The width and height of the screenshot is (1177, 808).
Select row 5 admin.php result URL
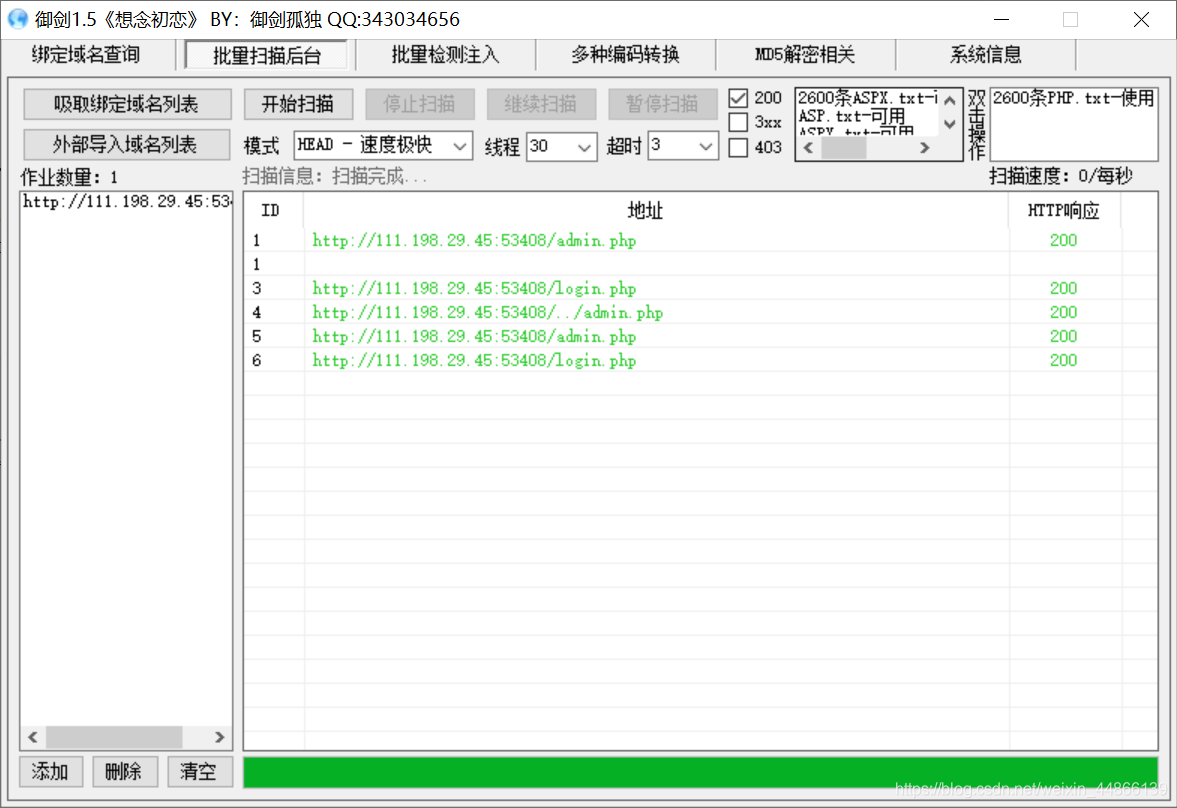(474, 336)
